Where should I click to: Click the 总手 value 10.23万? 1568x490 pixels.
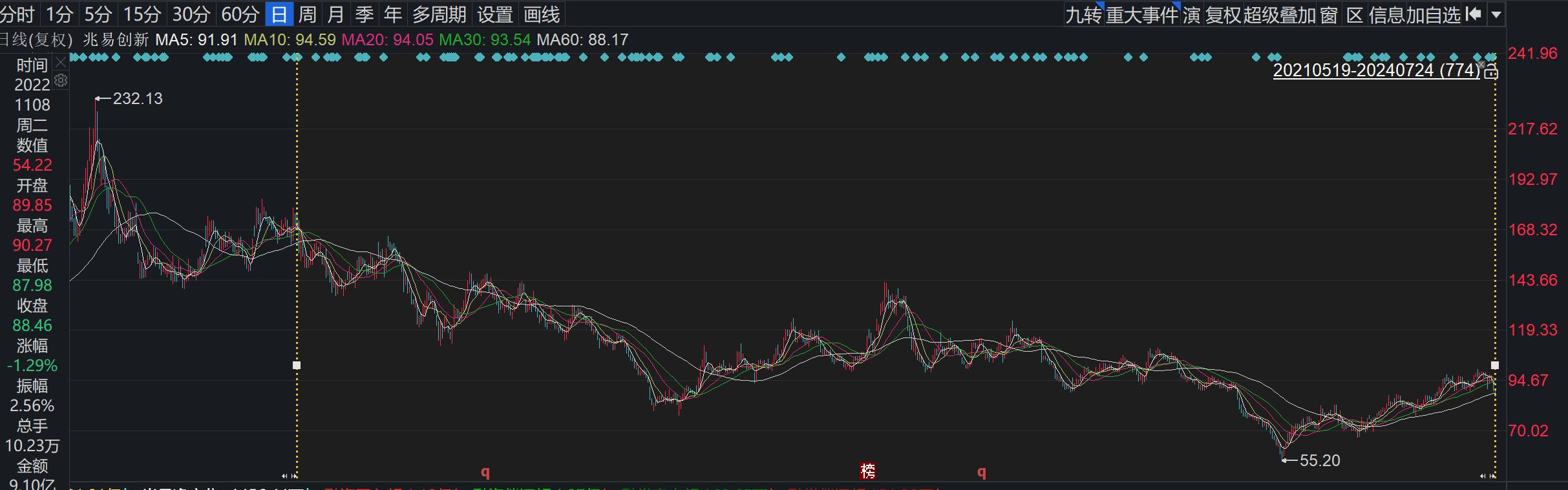pos(32,446)
